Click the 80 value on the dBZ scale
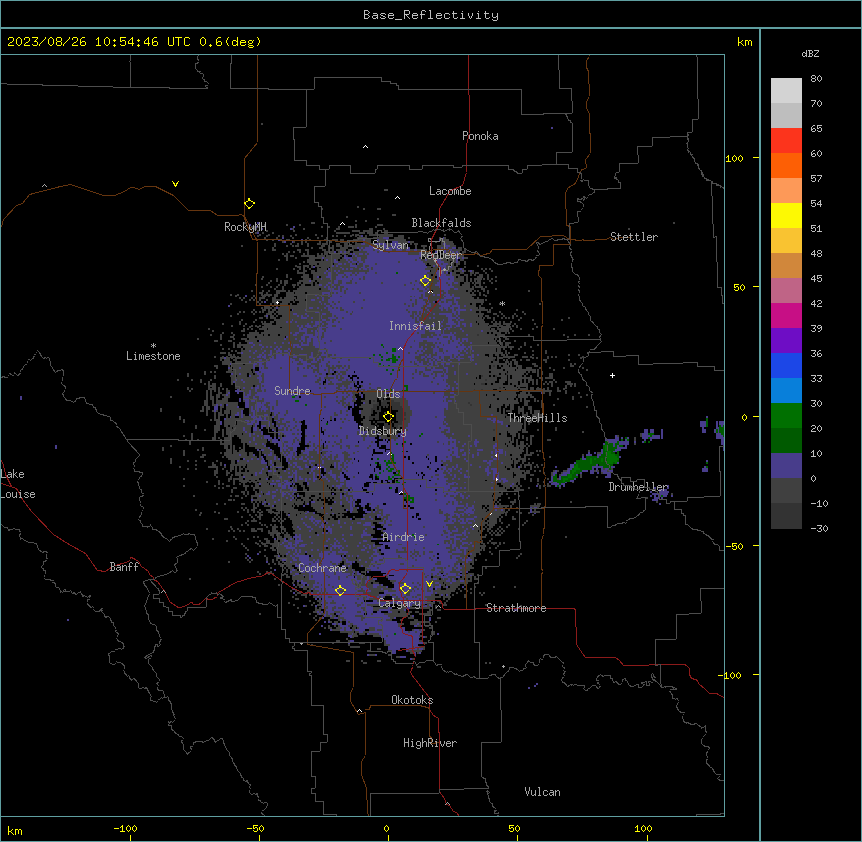 (816, 79)
